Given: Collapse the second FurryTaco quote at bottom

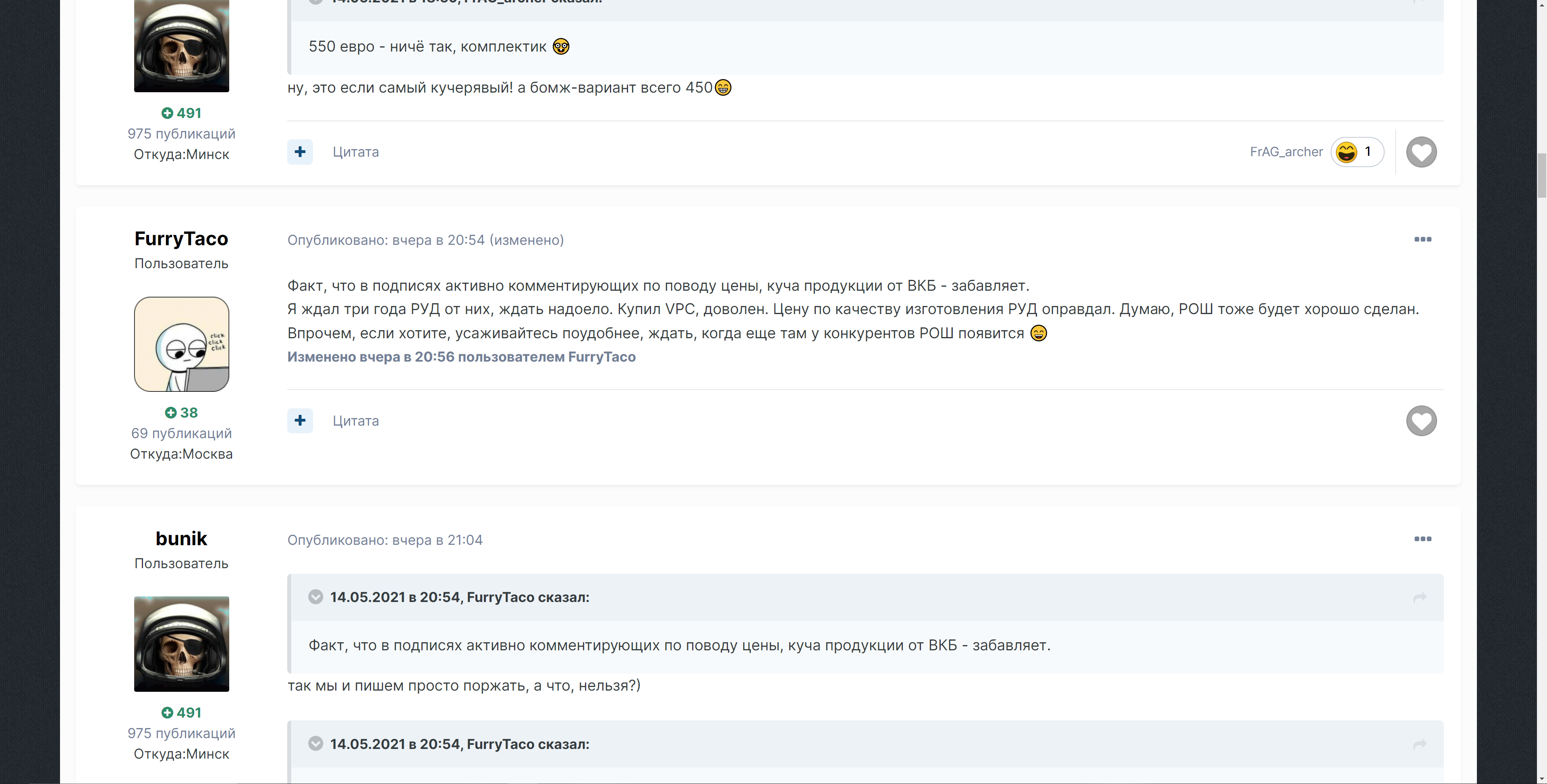Looking at the screenshot, I should (315, 744).
